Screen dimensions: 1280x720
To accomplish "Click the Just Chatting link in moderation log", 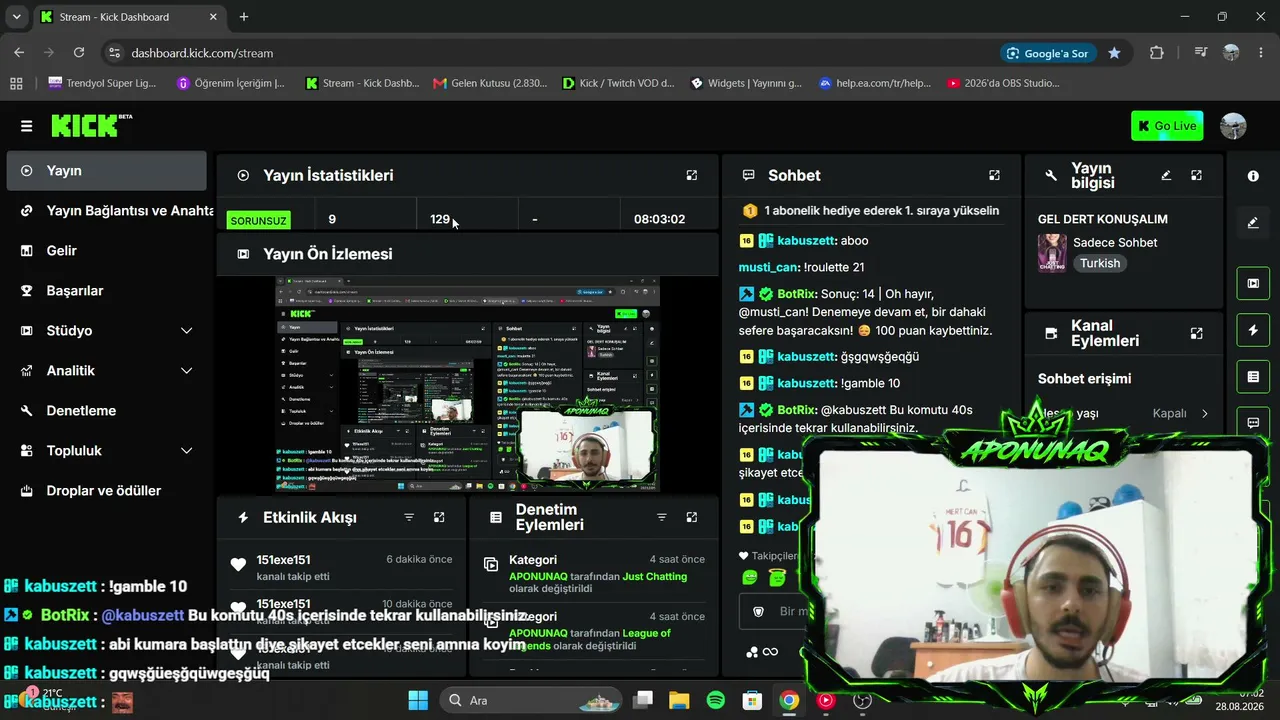I will pos(655,576).
